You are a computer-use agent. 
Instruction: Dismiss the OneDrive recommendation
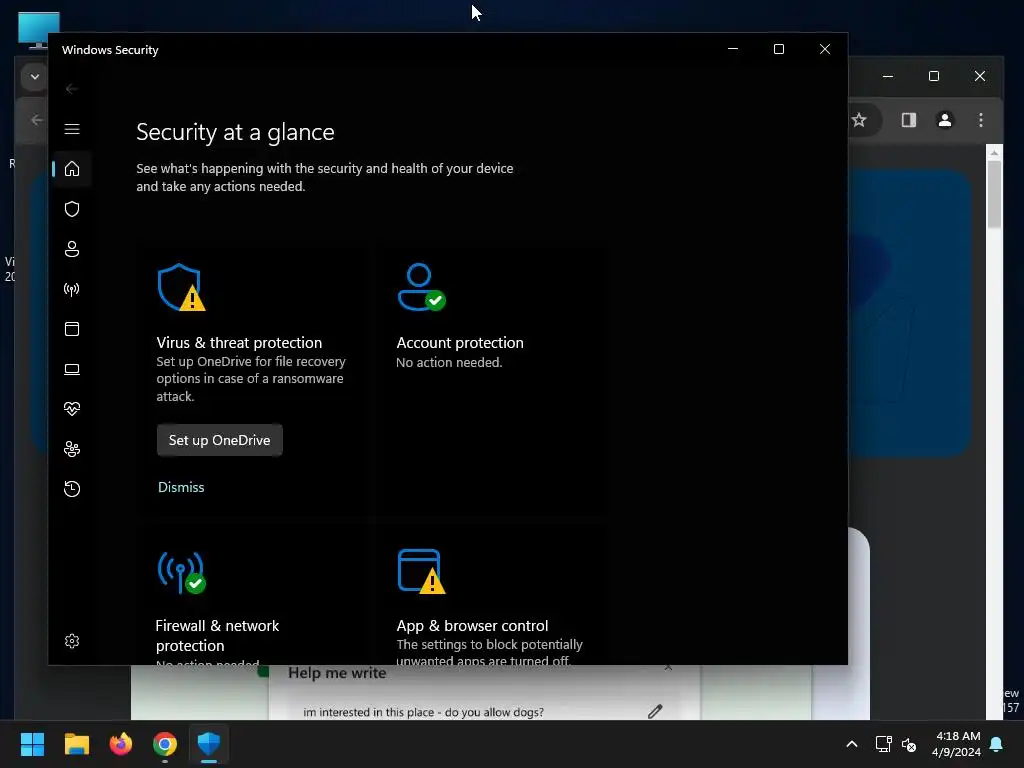tap(181, 487)
